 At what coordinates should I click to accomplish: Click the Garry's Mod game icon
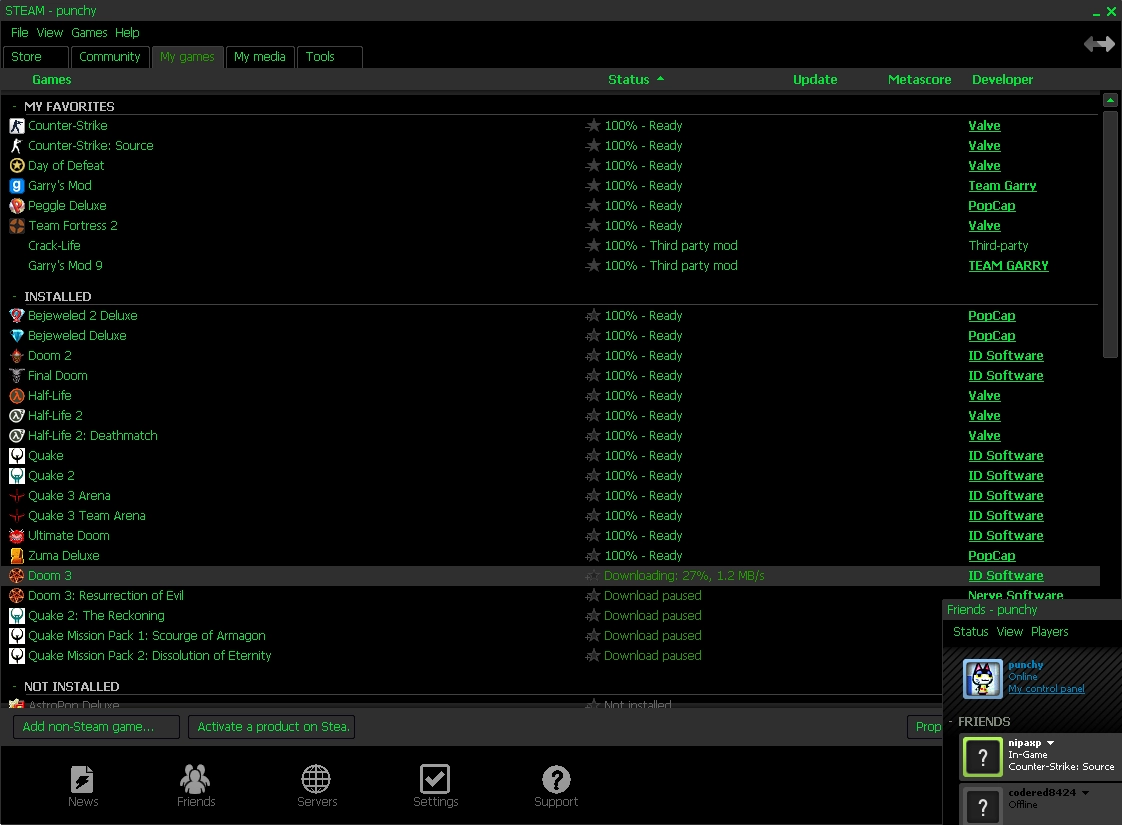pos(16,186)
